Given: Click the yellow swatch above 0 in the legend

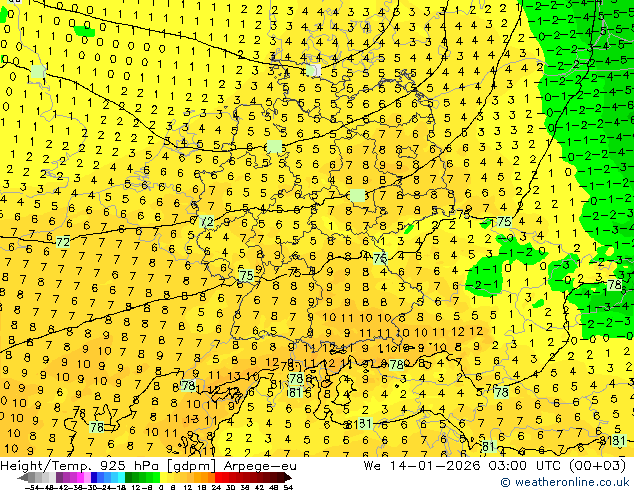Looking at the screenshot, I should coord(163,478).
